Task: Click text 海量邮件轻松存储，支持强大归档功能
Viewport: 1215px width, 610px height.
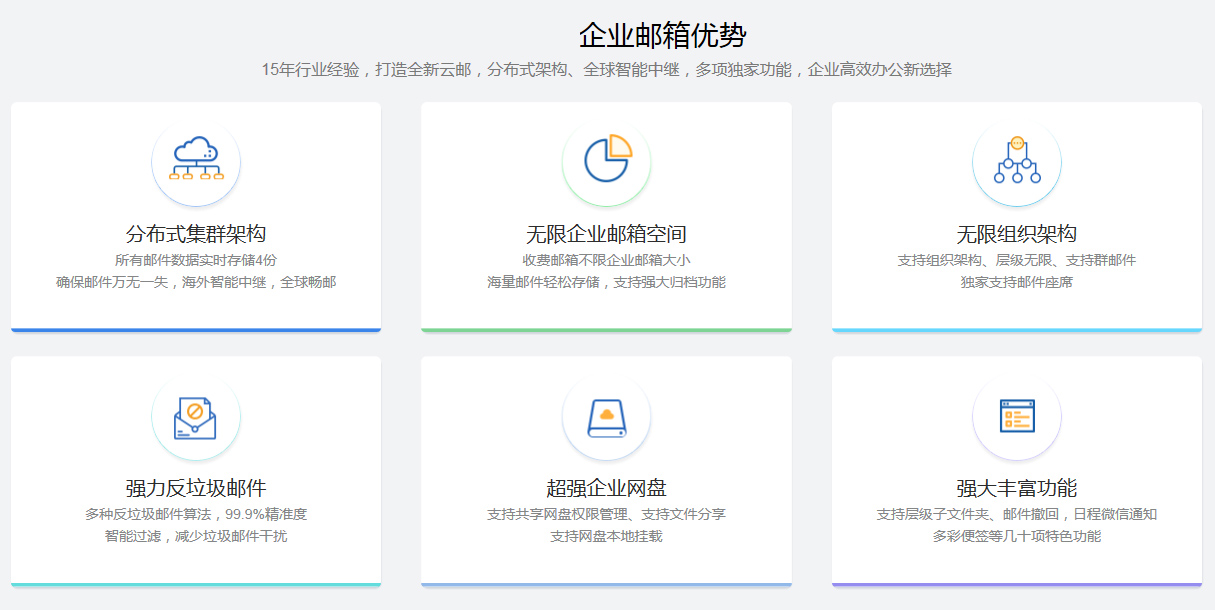Action: point(607,282)
